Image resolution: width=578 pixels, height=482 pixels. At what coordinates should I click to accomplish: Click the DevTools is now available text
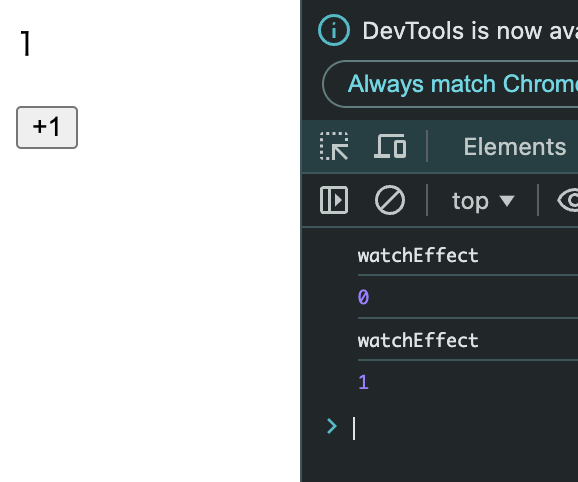click(x=470, y=31)
